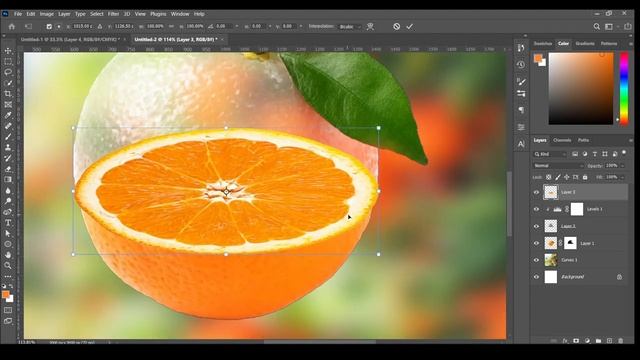Open the Paragraph panel icon
This screenshot has height=360, width=640.
tap(521, 110)
